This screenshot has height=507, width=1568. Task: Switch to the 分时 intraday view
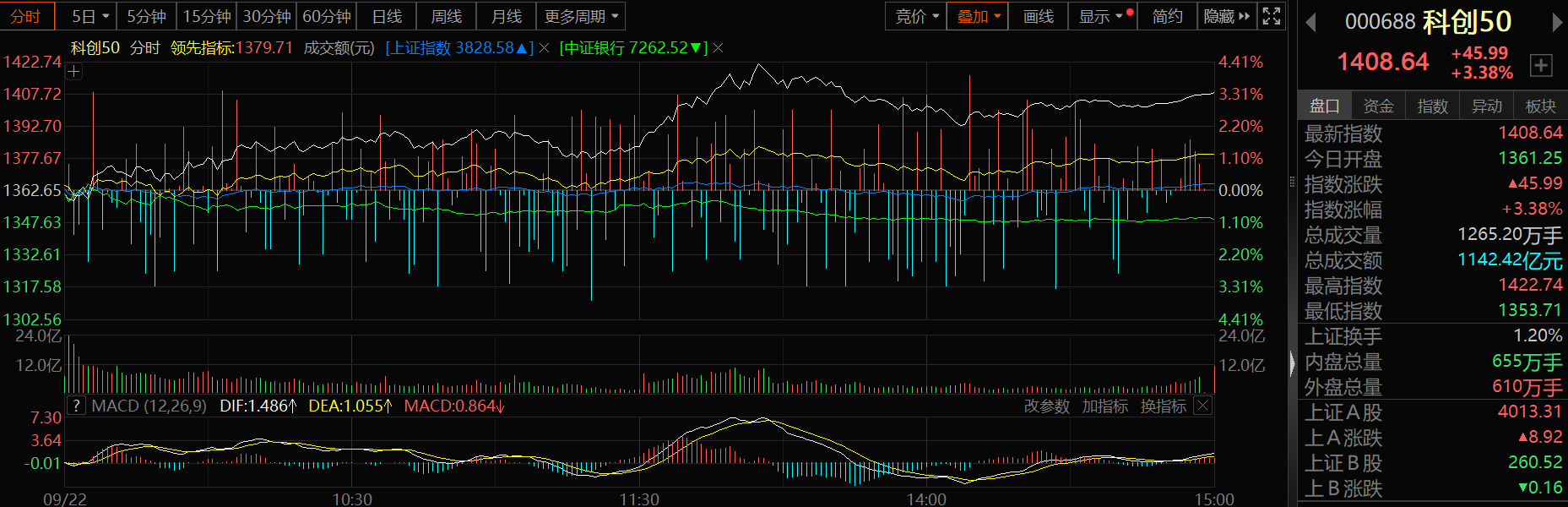tap(26, 16)
